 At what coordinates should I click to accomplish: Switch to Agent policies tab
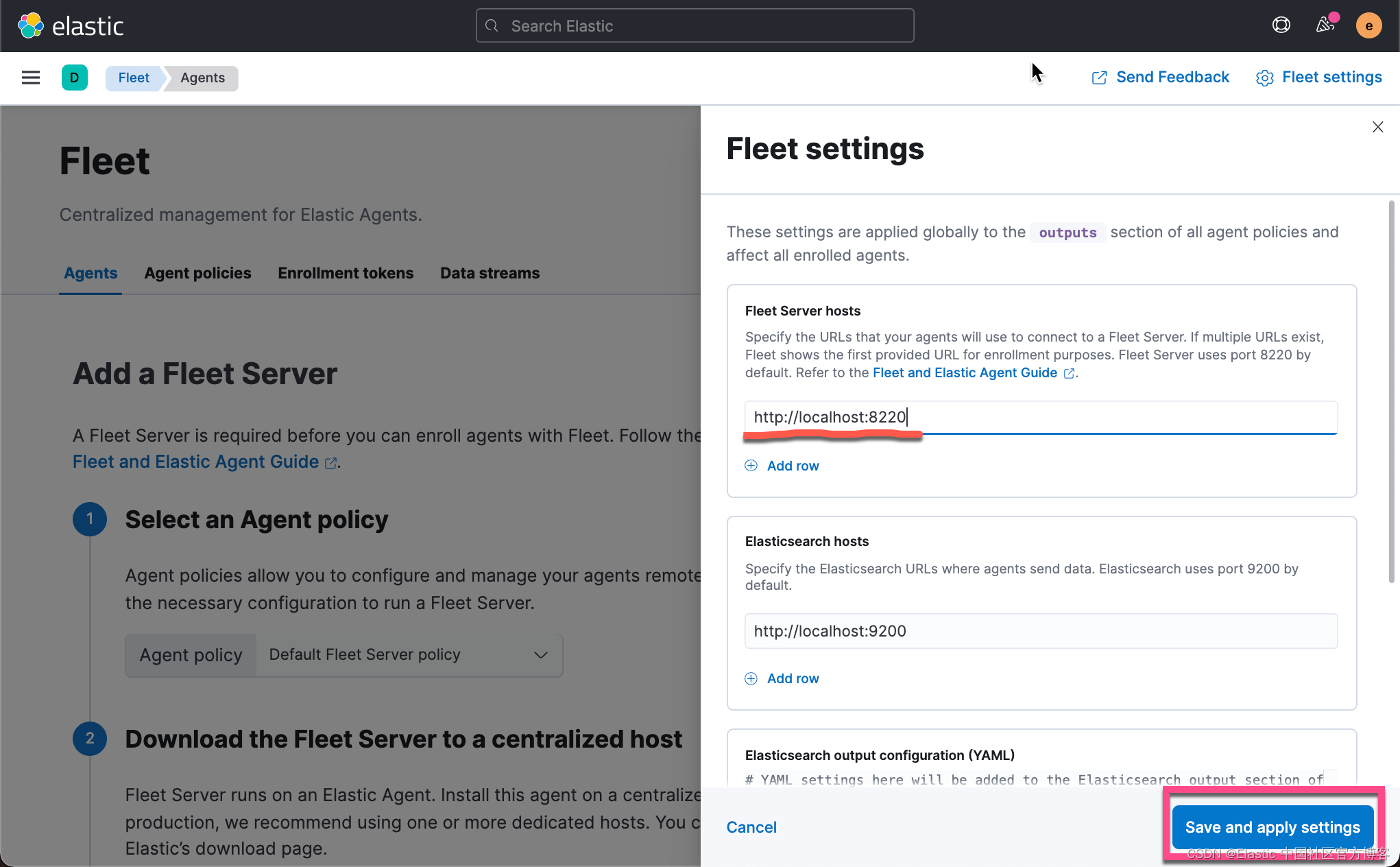pos(197,273)
